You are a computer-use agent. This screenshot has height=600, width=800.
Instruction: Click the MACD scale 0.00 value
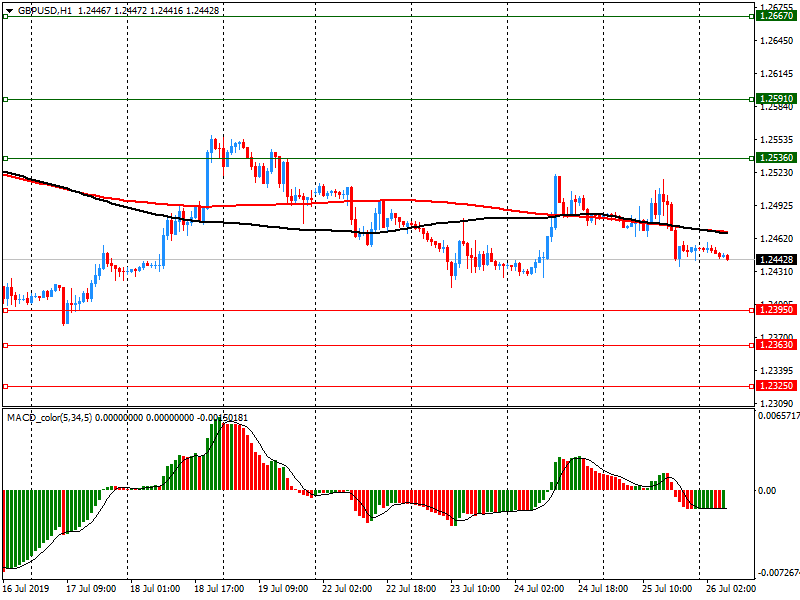(x=767, y=490)
